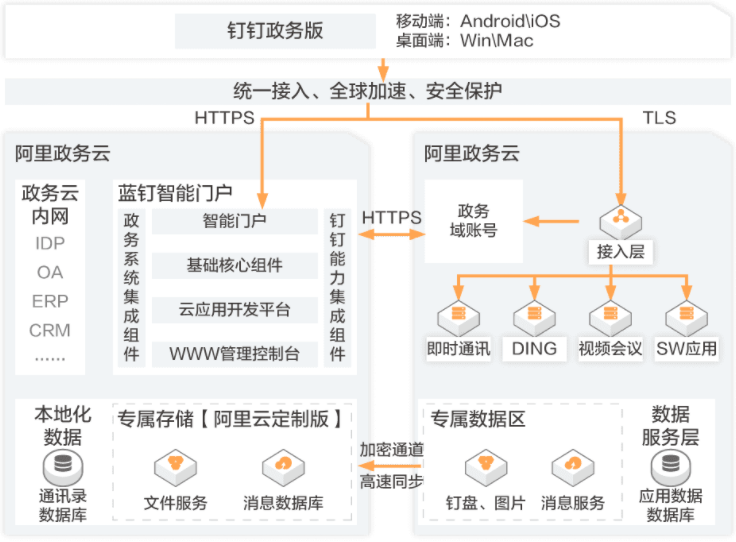Screen dimensions: 736x542
Task: Click the 钉盘、图片 label
Action: click(x=486, y=503)
